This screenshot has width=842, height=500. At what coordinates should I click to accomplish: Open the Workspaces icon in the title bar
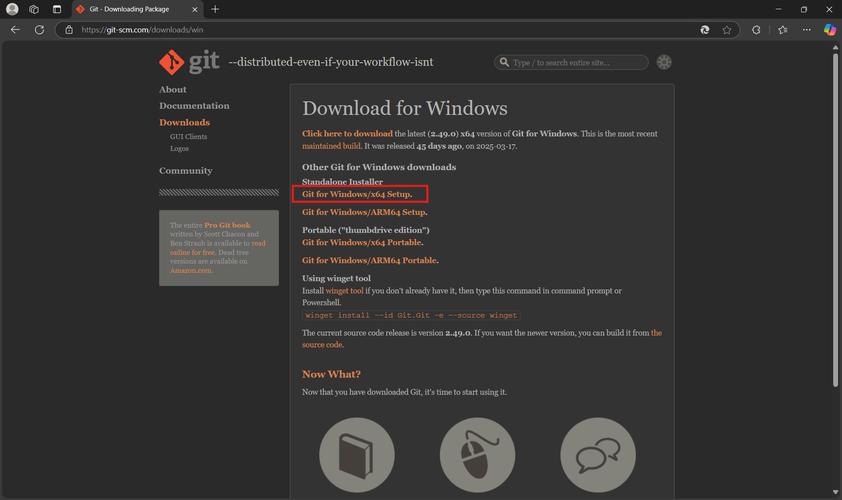34,9
